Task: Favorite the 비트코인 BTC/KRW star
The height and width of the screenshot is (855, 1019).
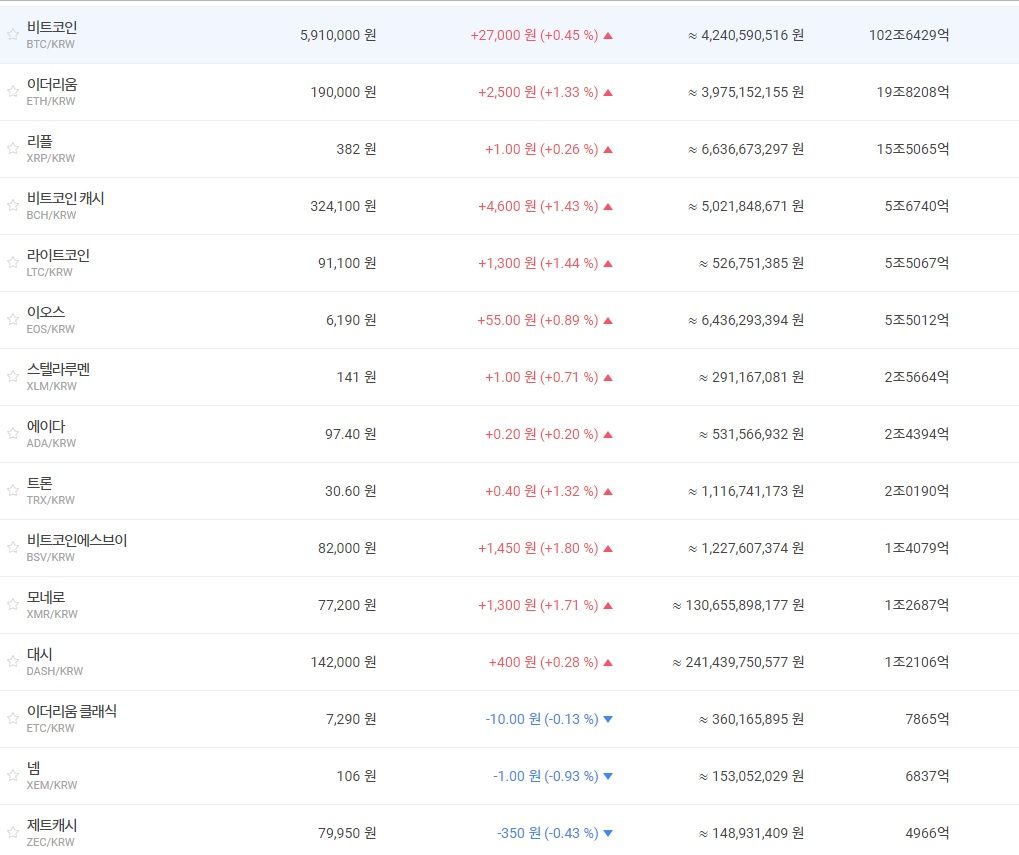Action: pos(12,34)
